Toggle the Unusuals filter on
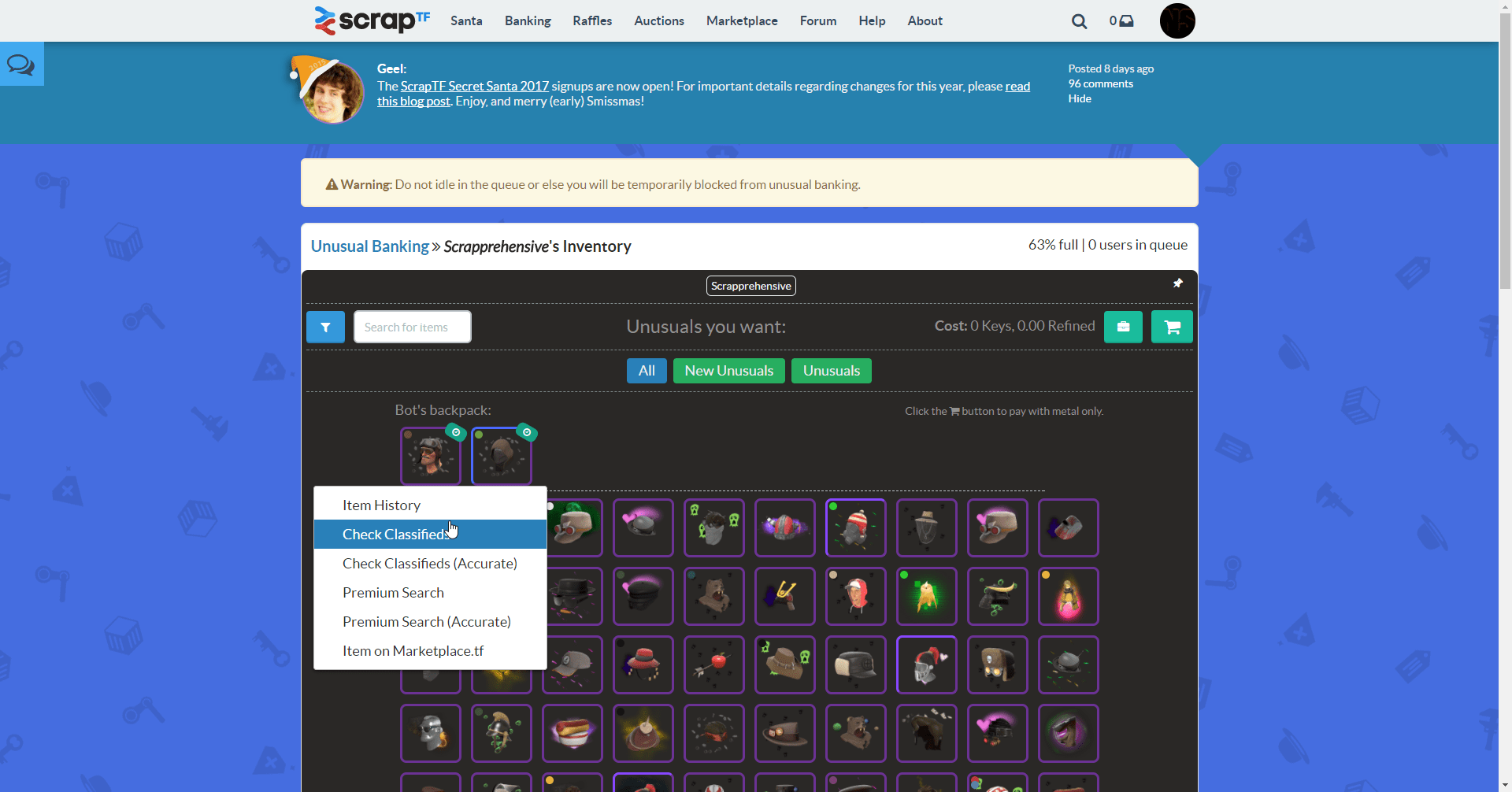 click(x=831, y=370)
